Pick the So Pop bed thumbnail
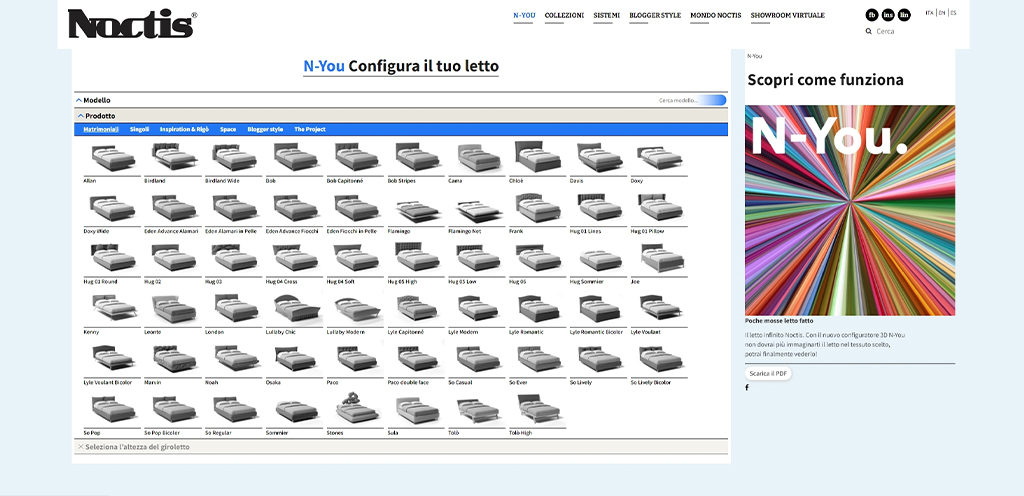Viewport: 1024px width, 496px height. (x=112, y=410)
